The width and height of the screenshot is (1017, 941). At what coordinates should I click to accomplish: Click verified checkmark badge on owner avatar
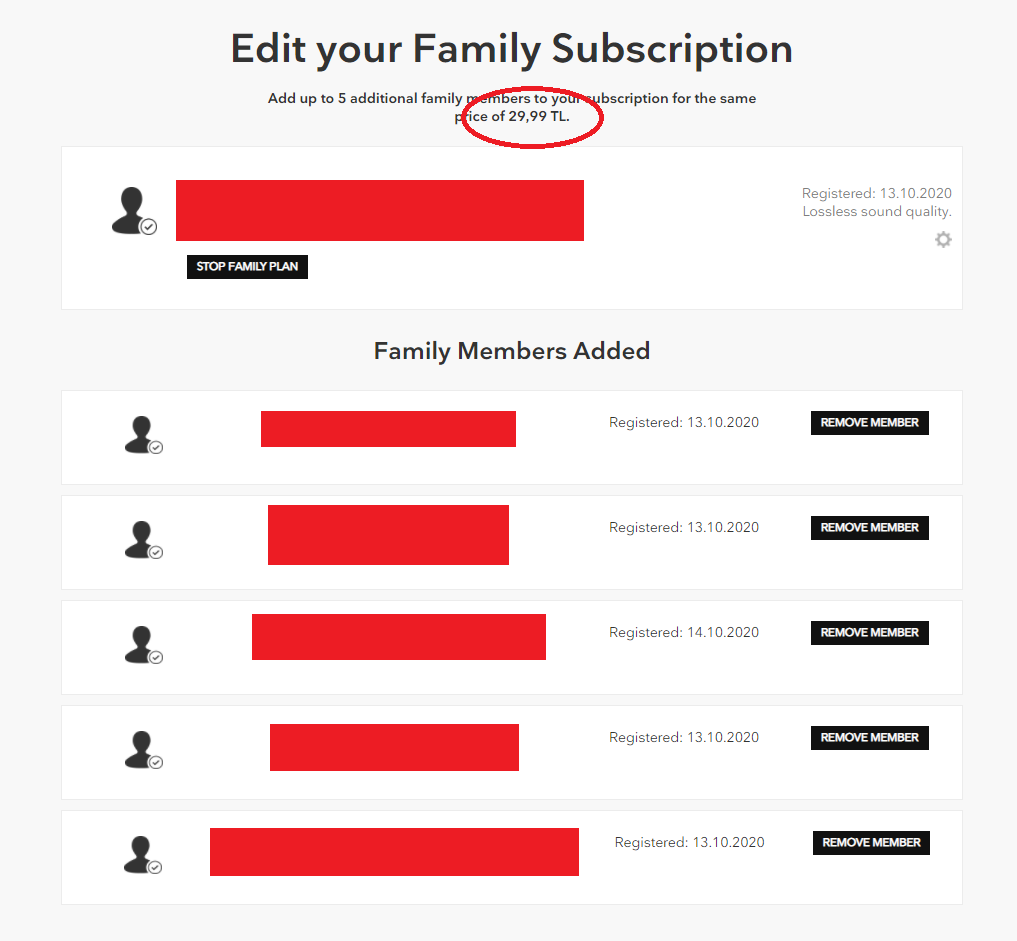click(x=149, y=227)
